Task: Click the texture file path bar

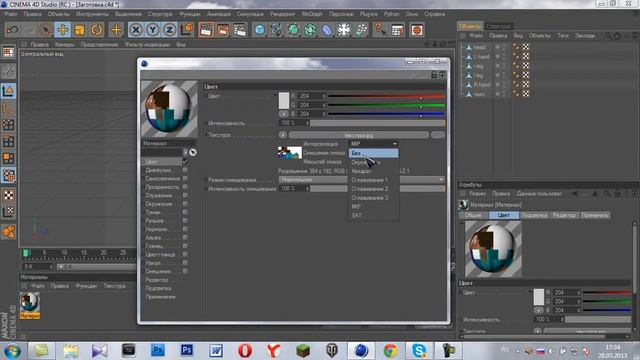Action: click(x=359, y=135)
